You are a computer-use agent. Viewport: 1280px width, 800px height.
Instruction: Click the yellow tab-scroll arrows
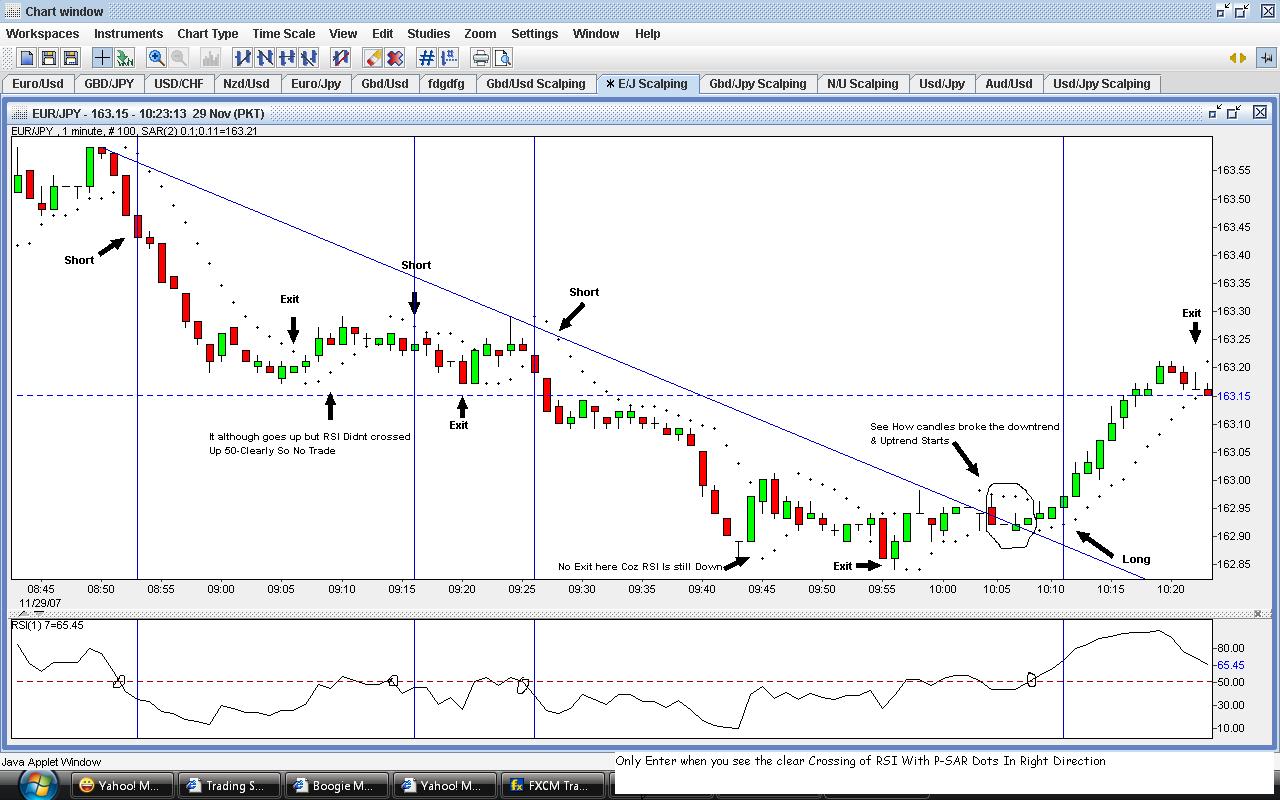[x=1237, y=58]
